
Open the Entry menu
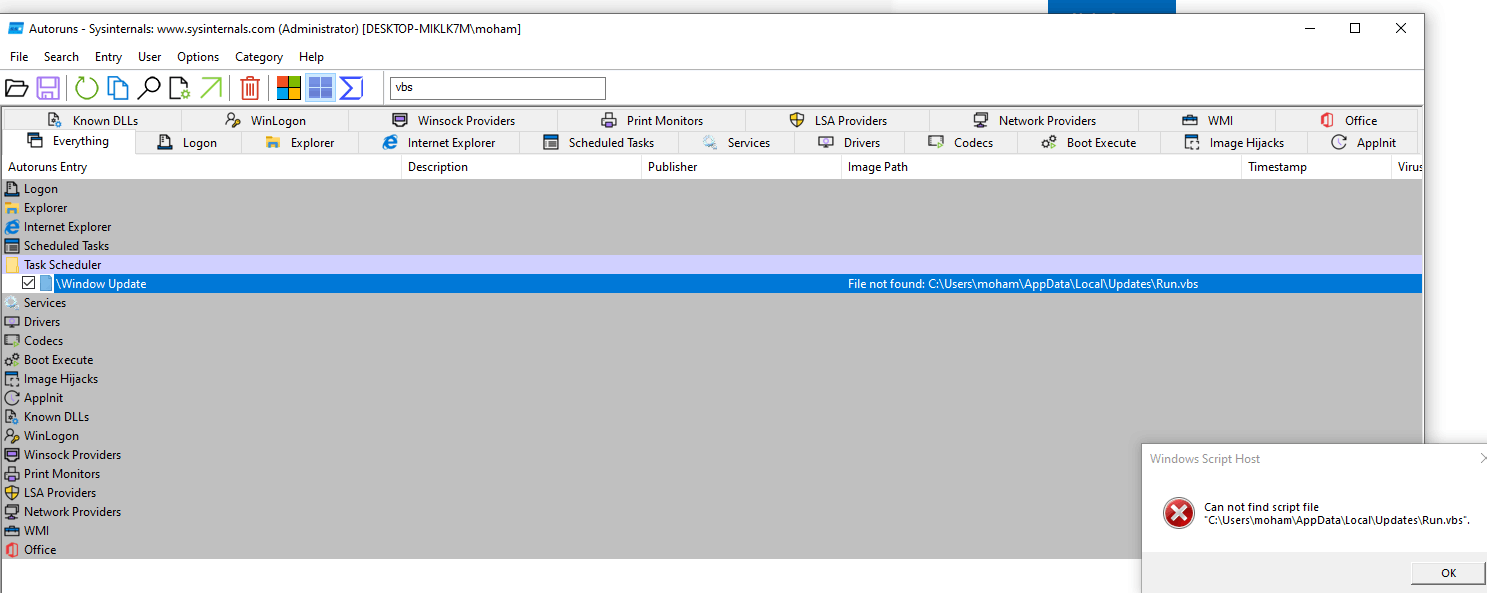(108, 57)
